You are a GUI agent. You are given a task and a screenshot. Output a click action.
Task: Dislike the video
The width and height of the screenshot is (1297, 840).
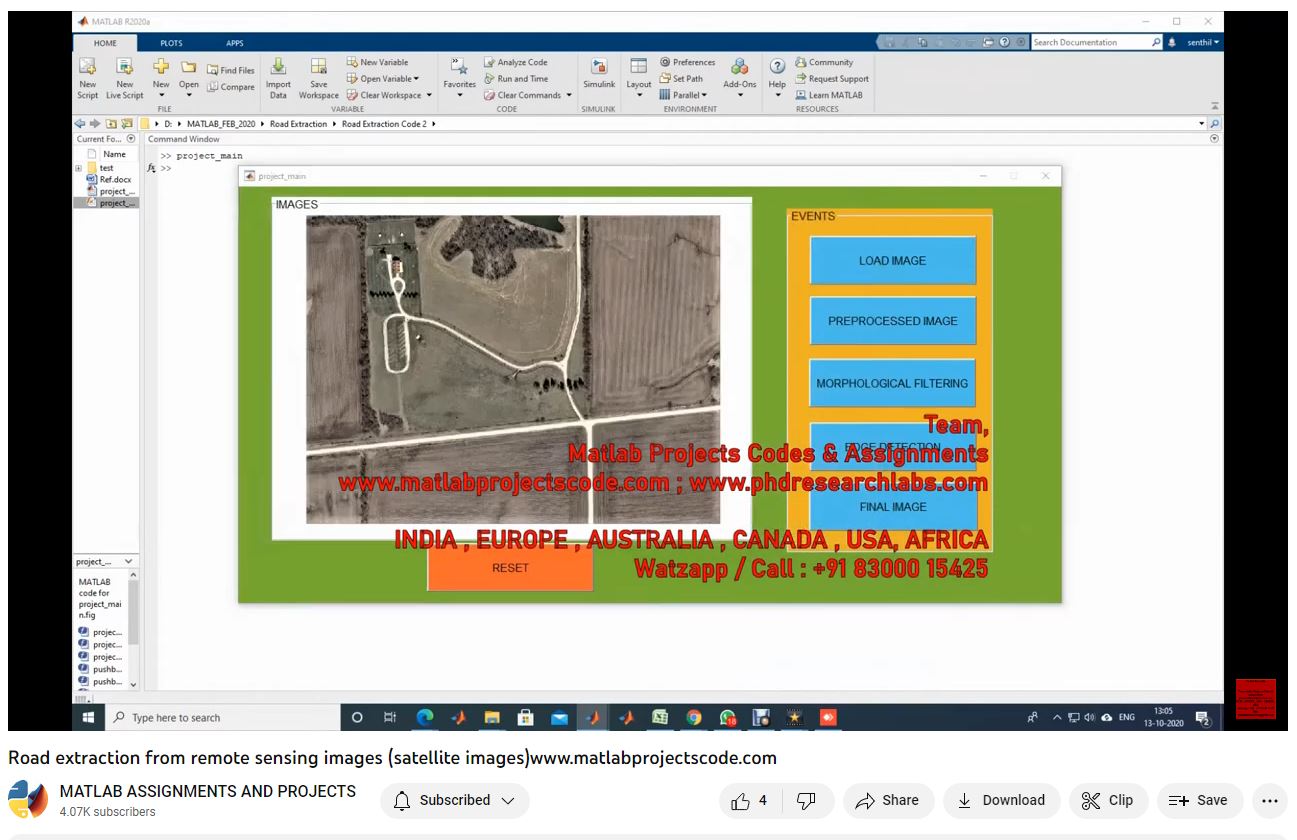pos(806,800)
